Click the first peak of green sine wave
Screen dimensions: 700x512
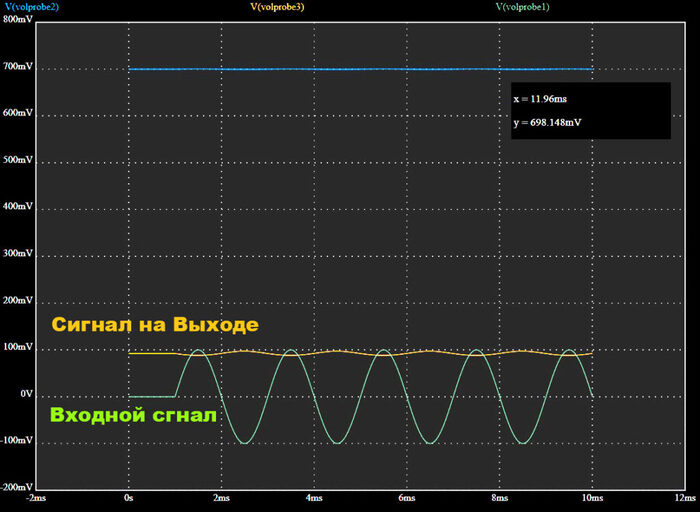[x=197, y=351]
